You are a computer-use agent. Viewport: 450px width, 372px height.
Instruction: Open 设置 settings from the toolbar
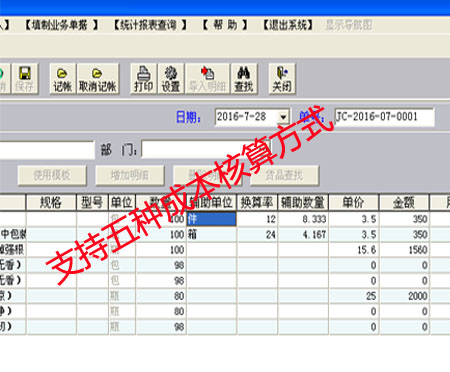pos(171,79)
